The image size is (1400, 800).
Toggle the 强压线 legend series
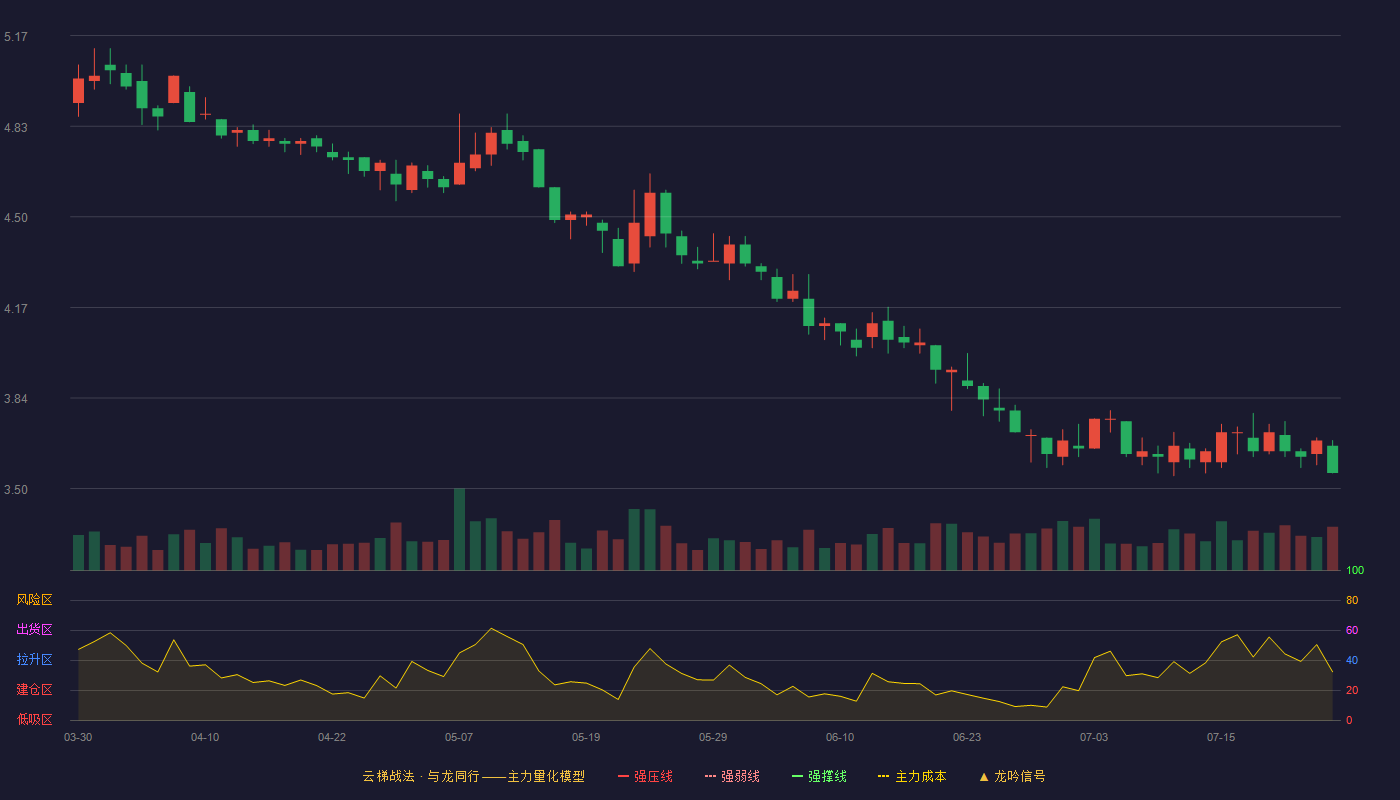[645, 776]
